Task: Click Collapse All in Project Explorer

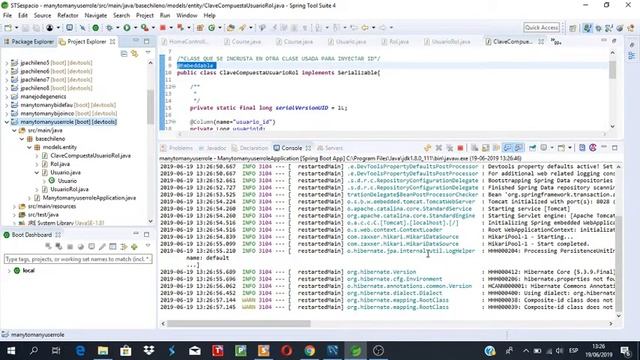Action: point(124,54)
